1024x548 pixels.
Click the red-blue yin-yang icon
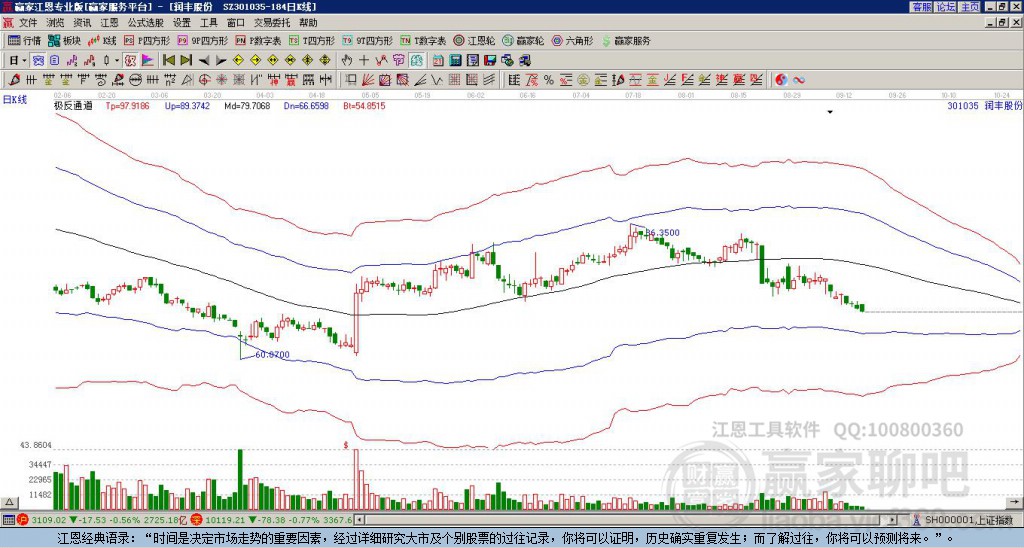(782, 80)
